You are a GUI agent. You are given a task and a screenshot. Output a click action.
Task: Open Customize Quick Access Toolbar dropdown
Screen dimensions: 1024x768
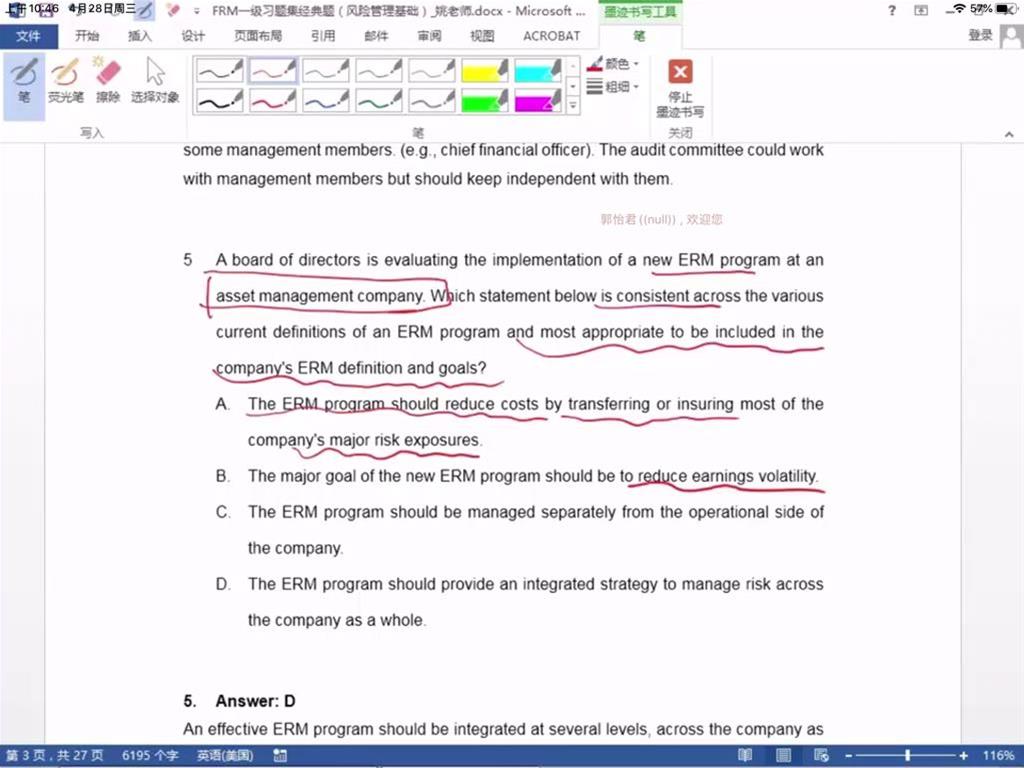tap(197, 11)
